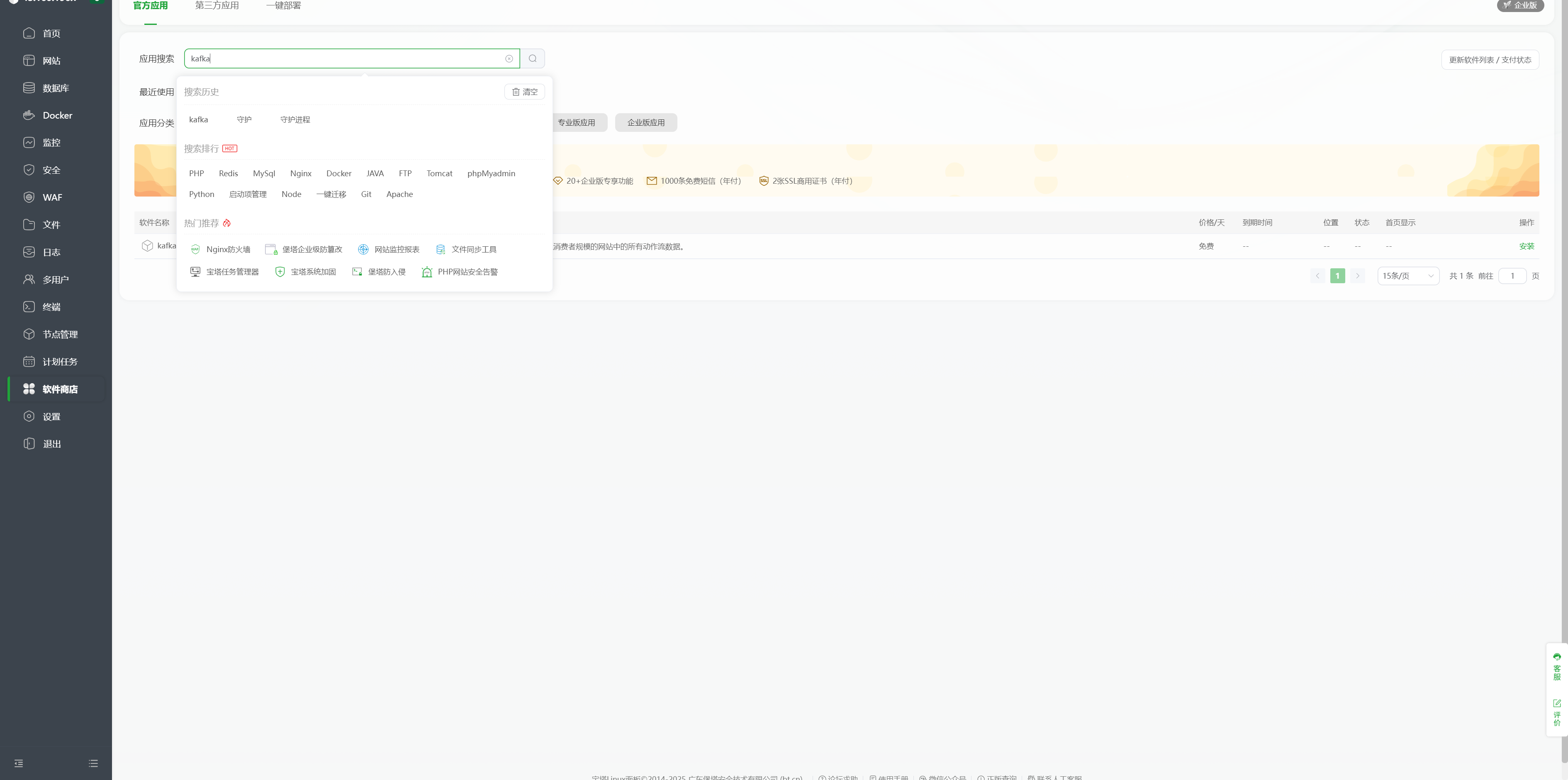Click 更新软件列表 / 支付状态 button

click(1490, 60)
